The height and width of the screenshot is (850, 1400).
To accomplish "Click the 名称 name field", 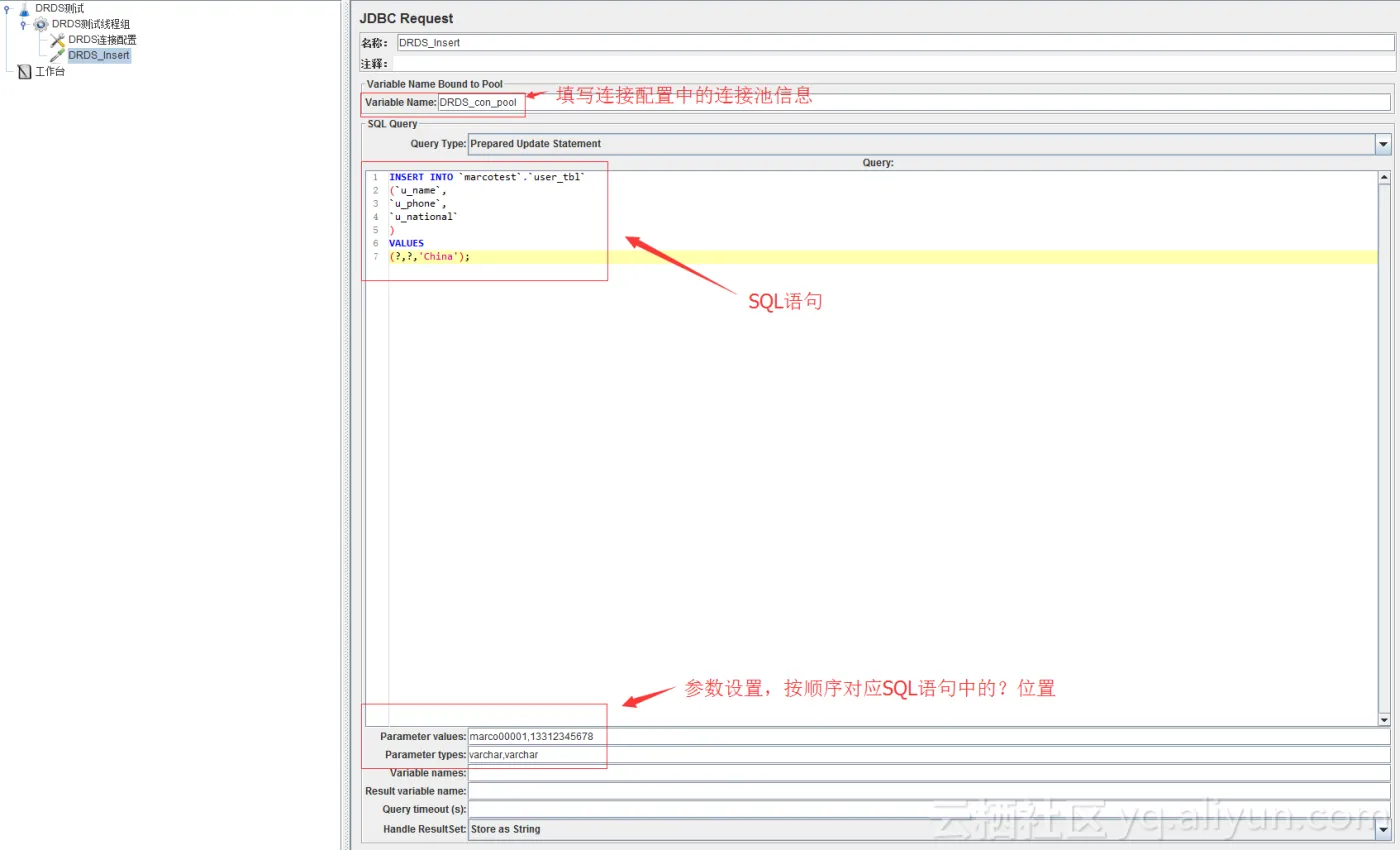I will pyautogui.click(x=895, y=43).
